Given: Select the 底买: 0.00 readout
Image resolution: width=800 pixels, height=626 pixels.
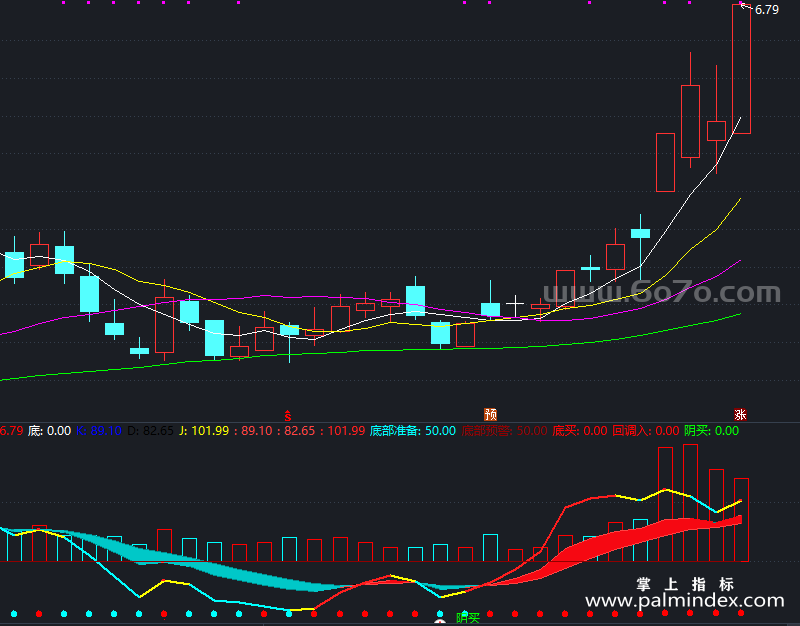Looking at the screenshot, I should 580,431.
